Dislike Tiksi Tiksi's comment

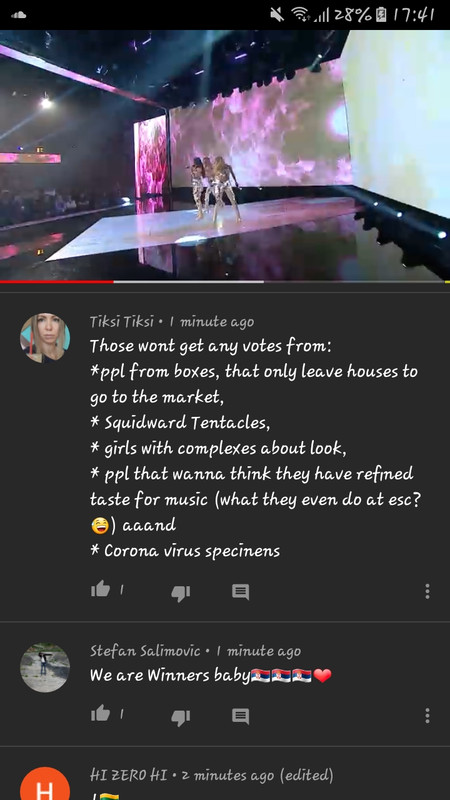pyautogui.click(x=181, y=592)
